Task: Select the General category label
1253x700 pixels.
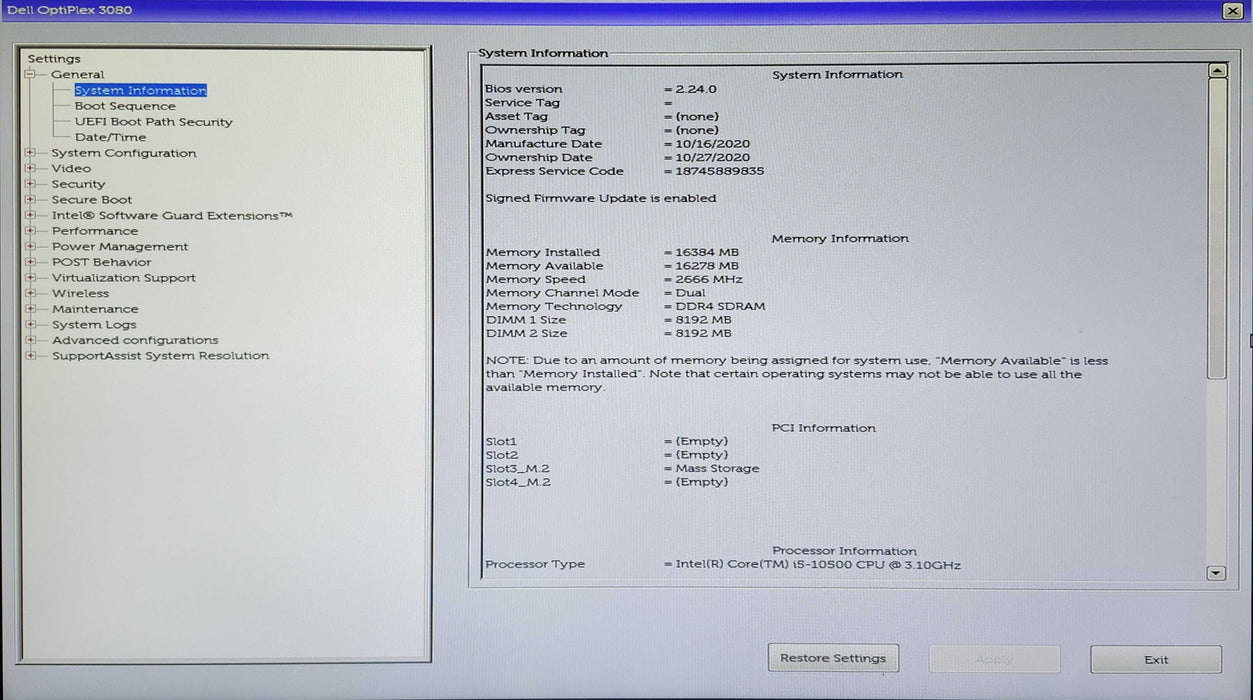Action: 77,74
